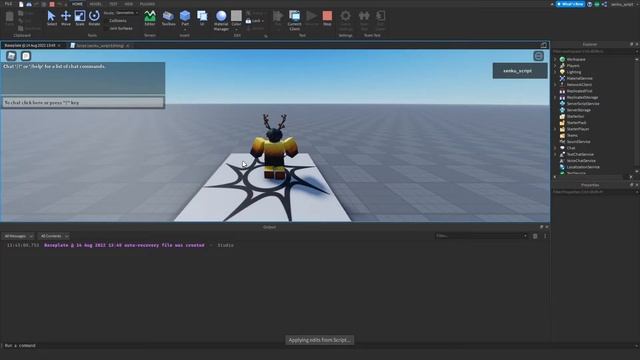Click the Chat service icon in Explorer
The height and width of the screenshot is (360, 640).
562,148
